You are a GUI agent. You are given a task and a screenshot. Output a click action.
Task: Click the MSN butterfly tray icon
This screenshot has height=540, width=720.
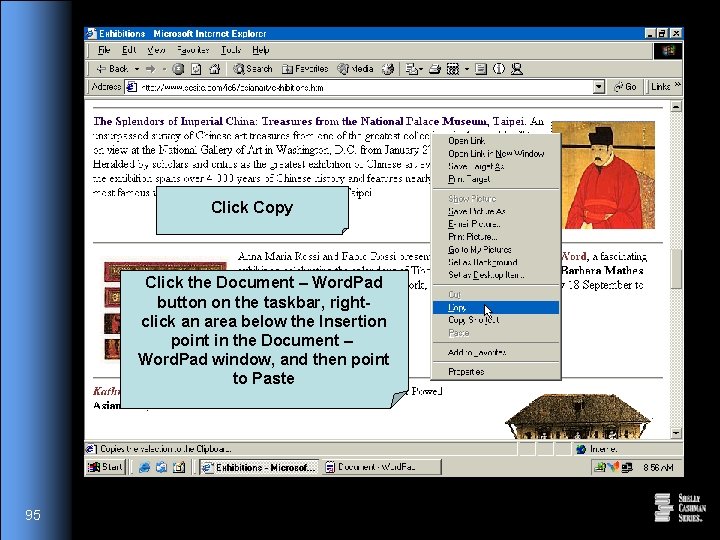tap(613, 467)
